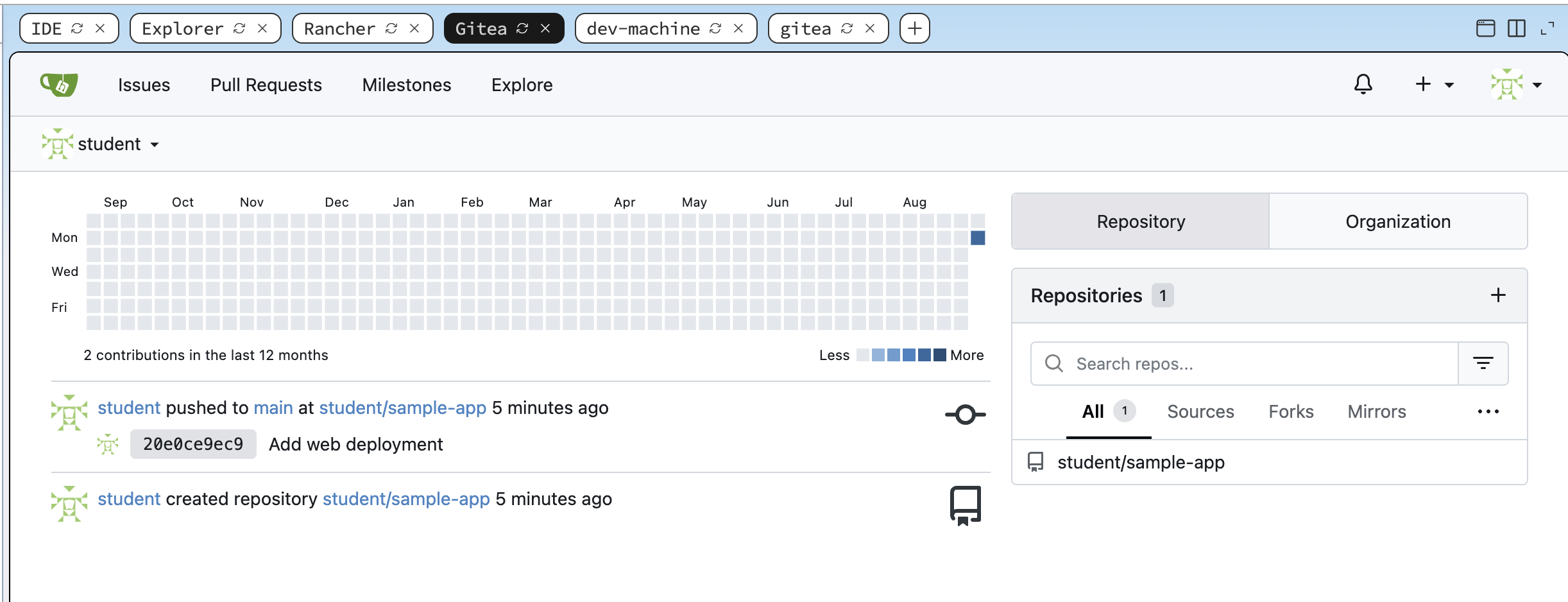Select the Forks filter tab

(x=1291, y=411)
